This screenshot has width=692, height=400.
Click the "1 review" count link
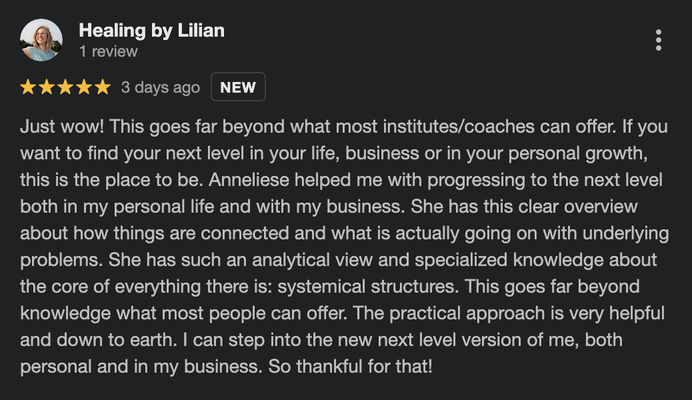[108, 51]
